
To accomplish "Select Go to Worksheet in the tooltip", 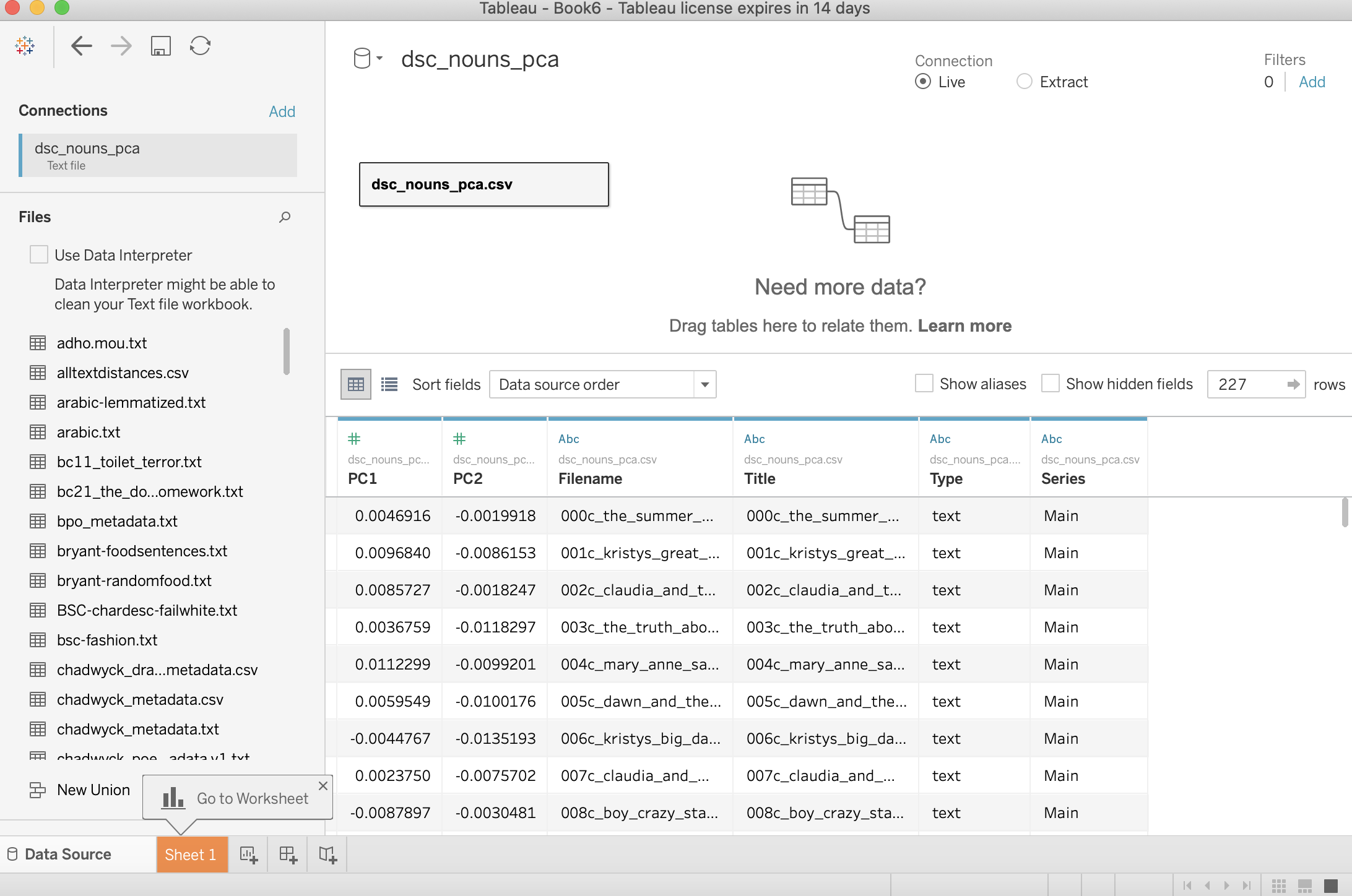I will coord(251,798).
